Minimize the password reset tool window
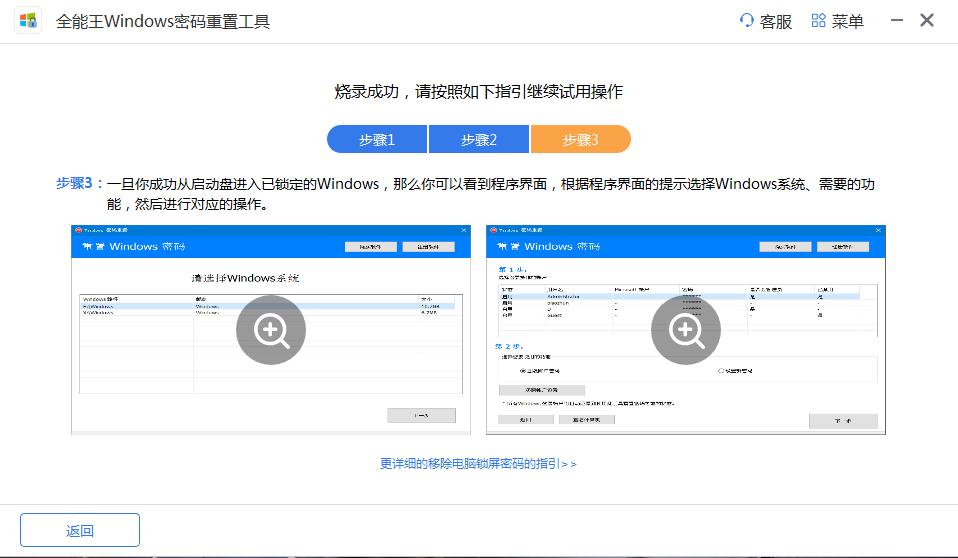958x558 pixels. (895, 21)
